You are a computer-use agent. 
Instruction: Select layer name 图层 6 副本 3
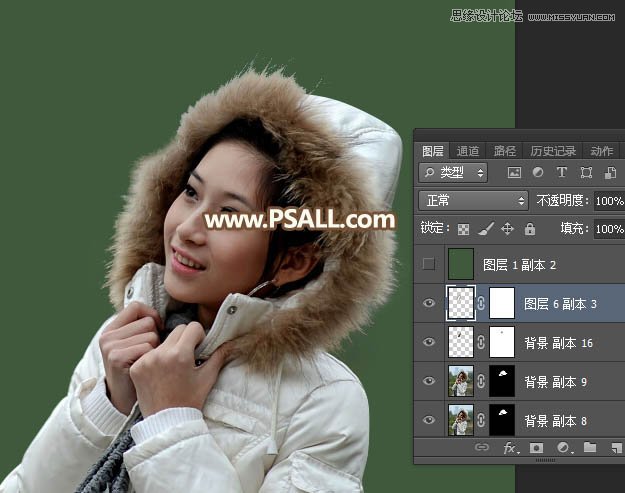point(560,304)
